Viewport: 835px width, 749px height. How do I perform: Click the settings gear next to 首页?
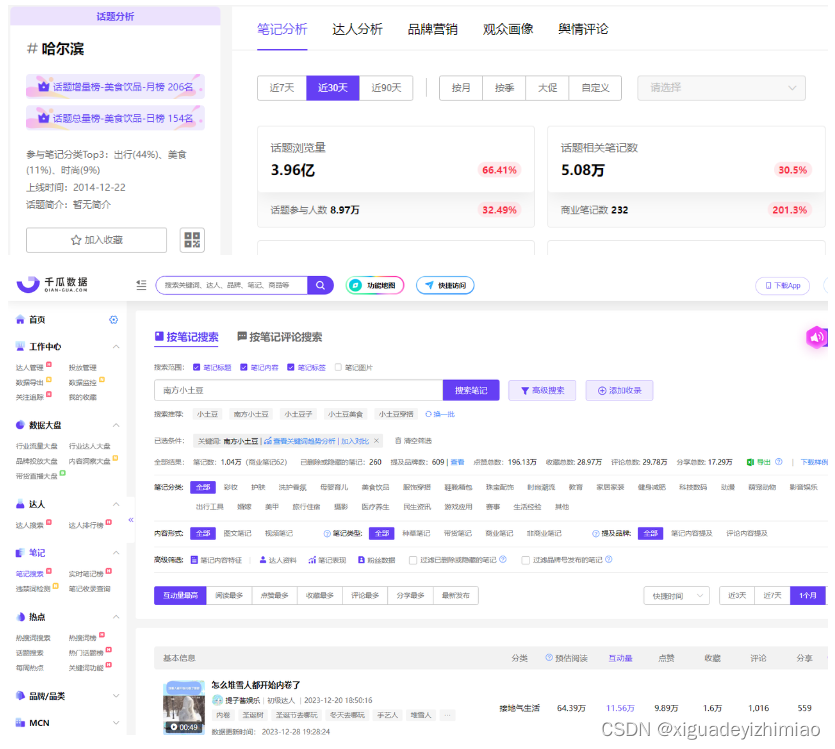pyautogui.click(x=113, y=319)
